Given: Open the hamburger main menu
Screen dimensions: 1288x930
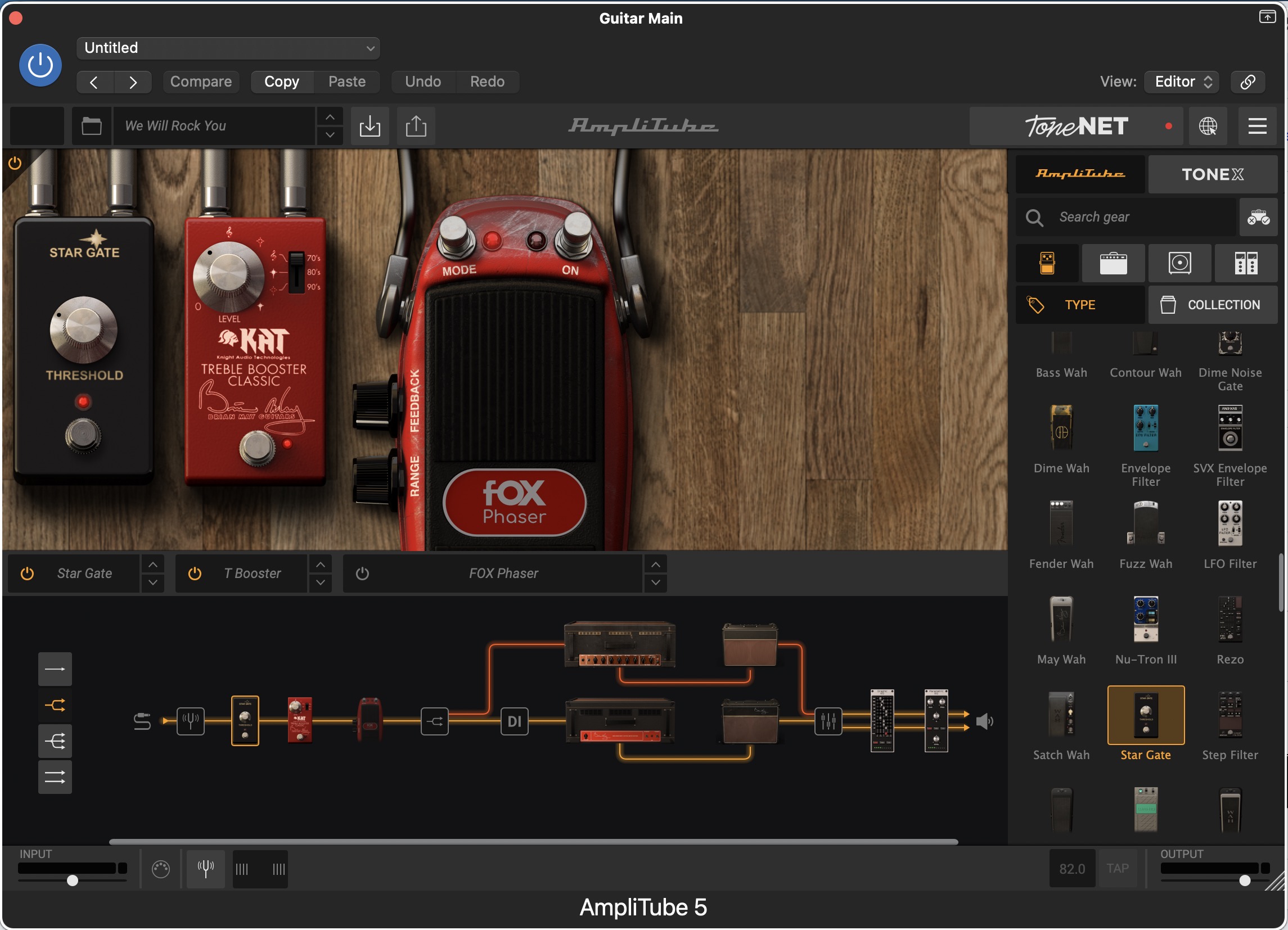Looking at the screenshot, I should [x=1257, y=125].
